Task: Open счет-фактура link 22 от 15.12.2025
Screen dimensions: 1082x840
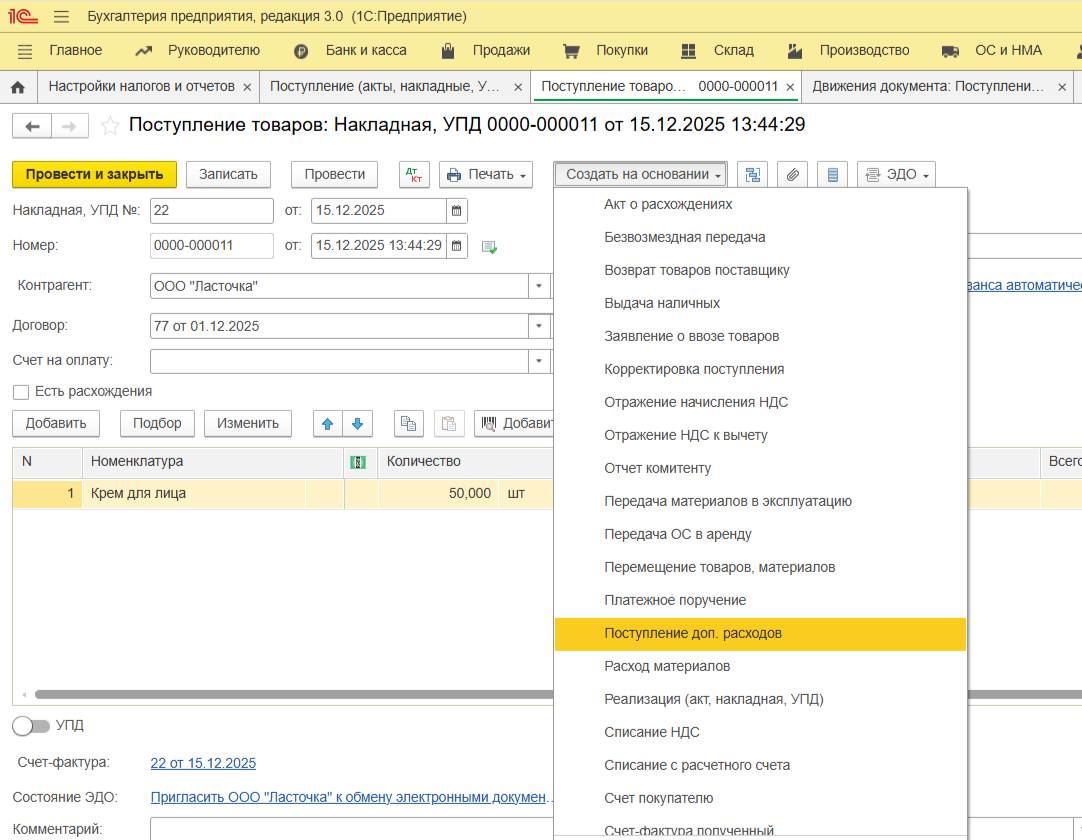Action: tap(203, 763)
